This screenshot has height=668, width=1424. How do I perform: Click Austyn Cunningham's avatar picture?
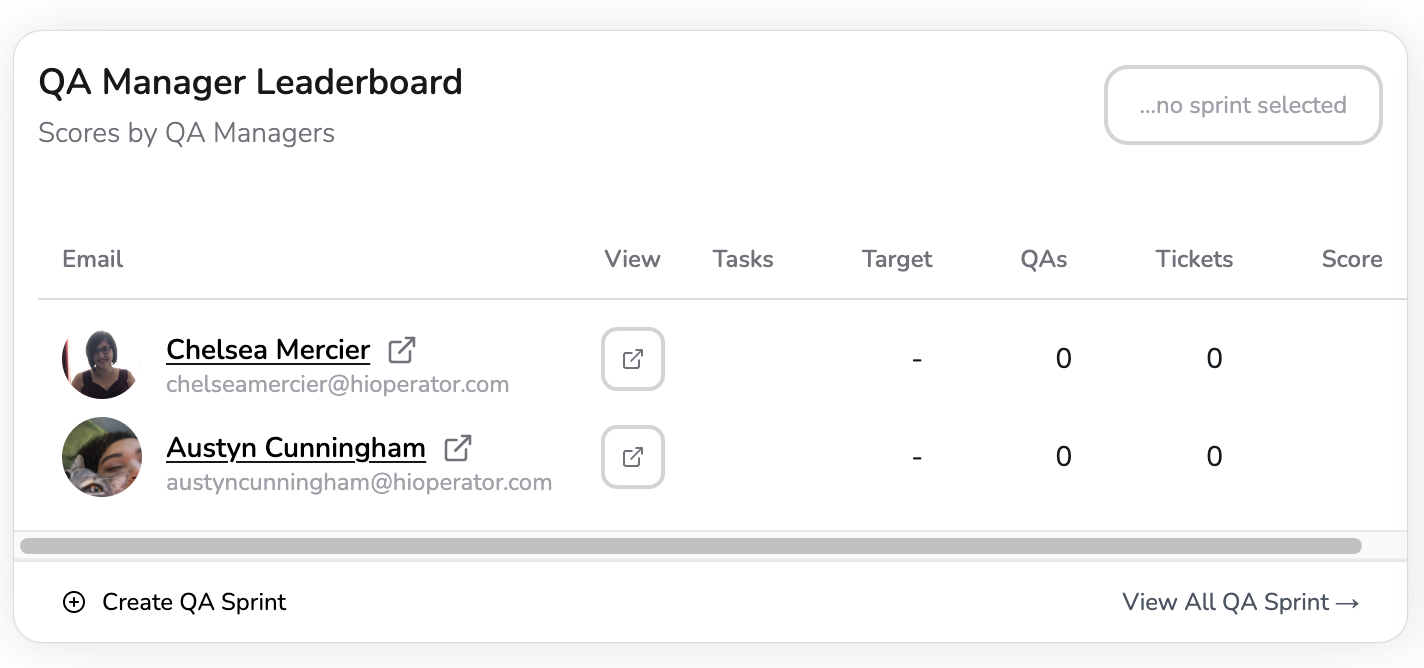click(101, 457)
